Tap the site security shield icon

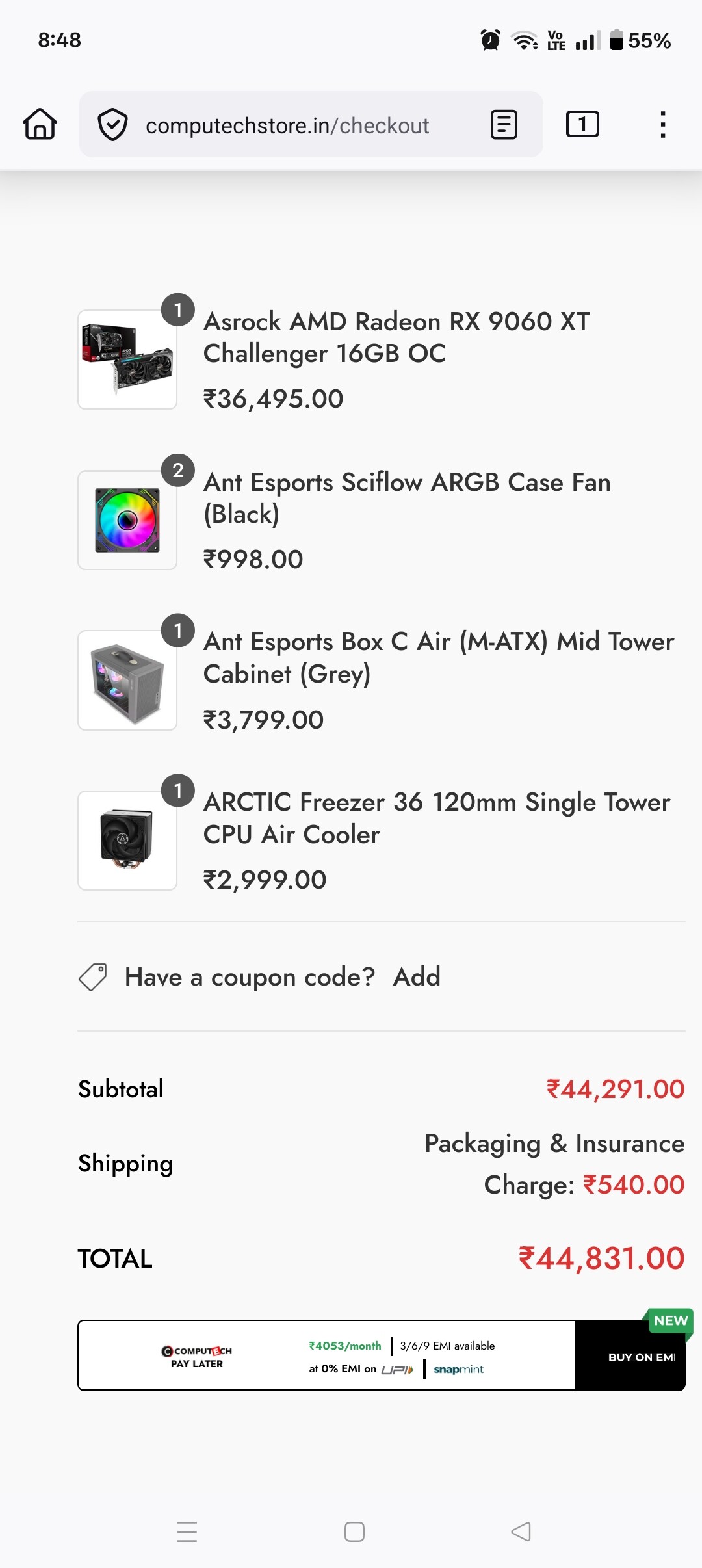(112, 124)
